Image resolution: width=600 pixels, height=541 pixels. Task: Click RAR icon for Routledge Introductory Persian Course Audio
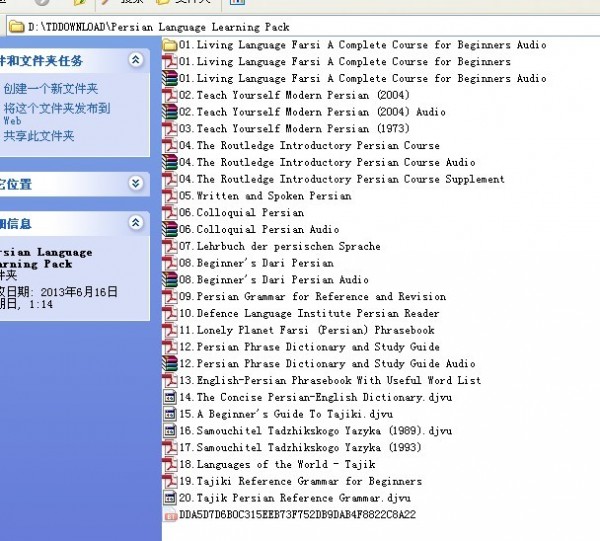pos(170,163)
